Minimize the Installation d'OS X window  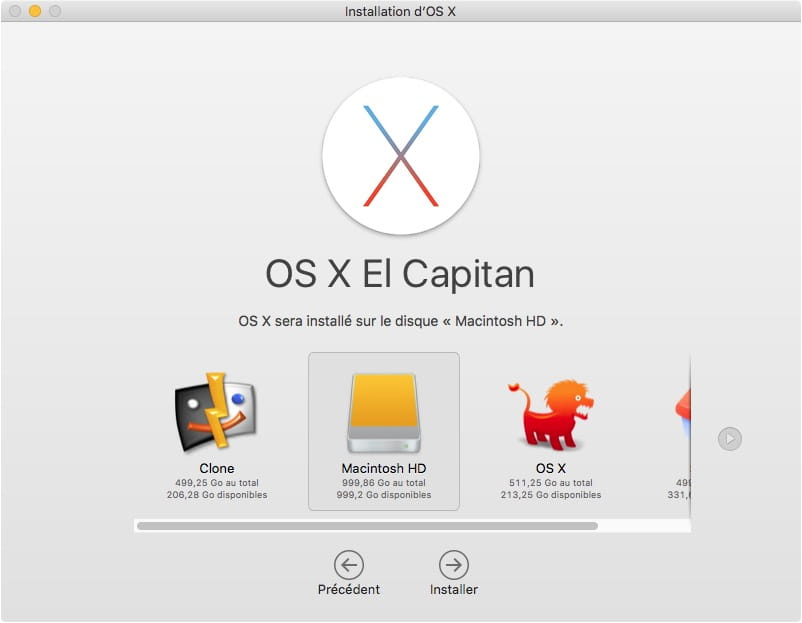pos(35,11)
